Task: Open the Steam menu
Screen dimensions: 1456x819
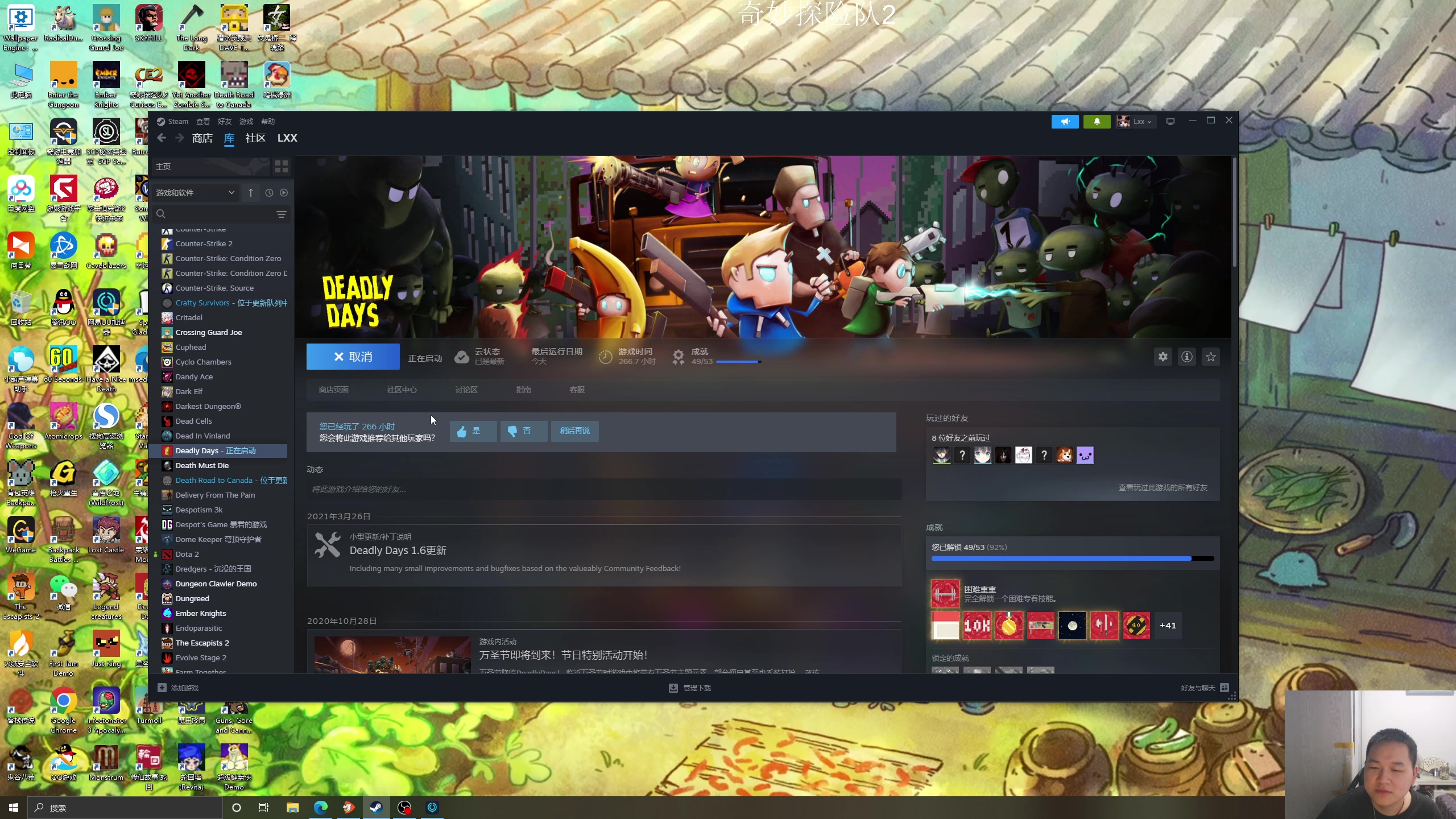Action: click(x=172, y=121)
